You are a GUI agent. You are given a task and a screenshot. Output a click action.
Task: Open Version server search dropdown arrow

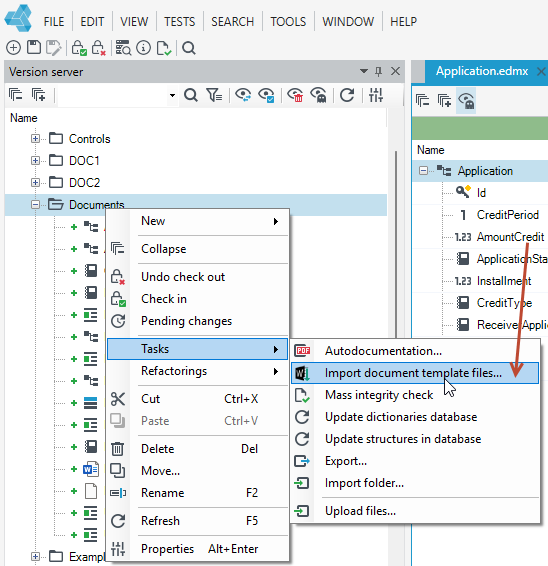(172, 96)
